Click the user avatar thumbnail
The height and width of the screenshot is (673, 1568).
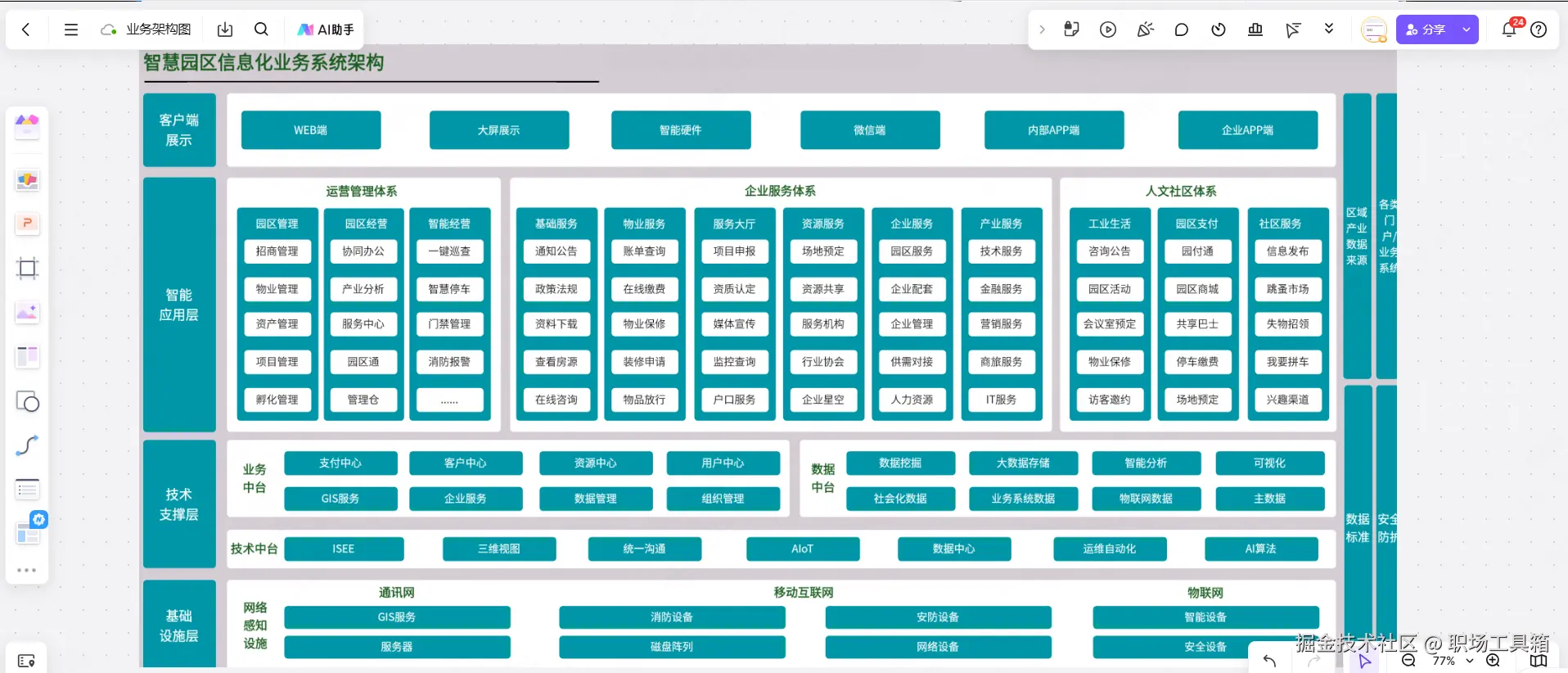click(1374, 29)
